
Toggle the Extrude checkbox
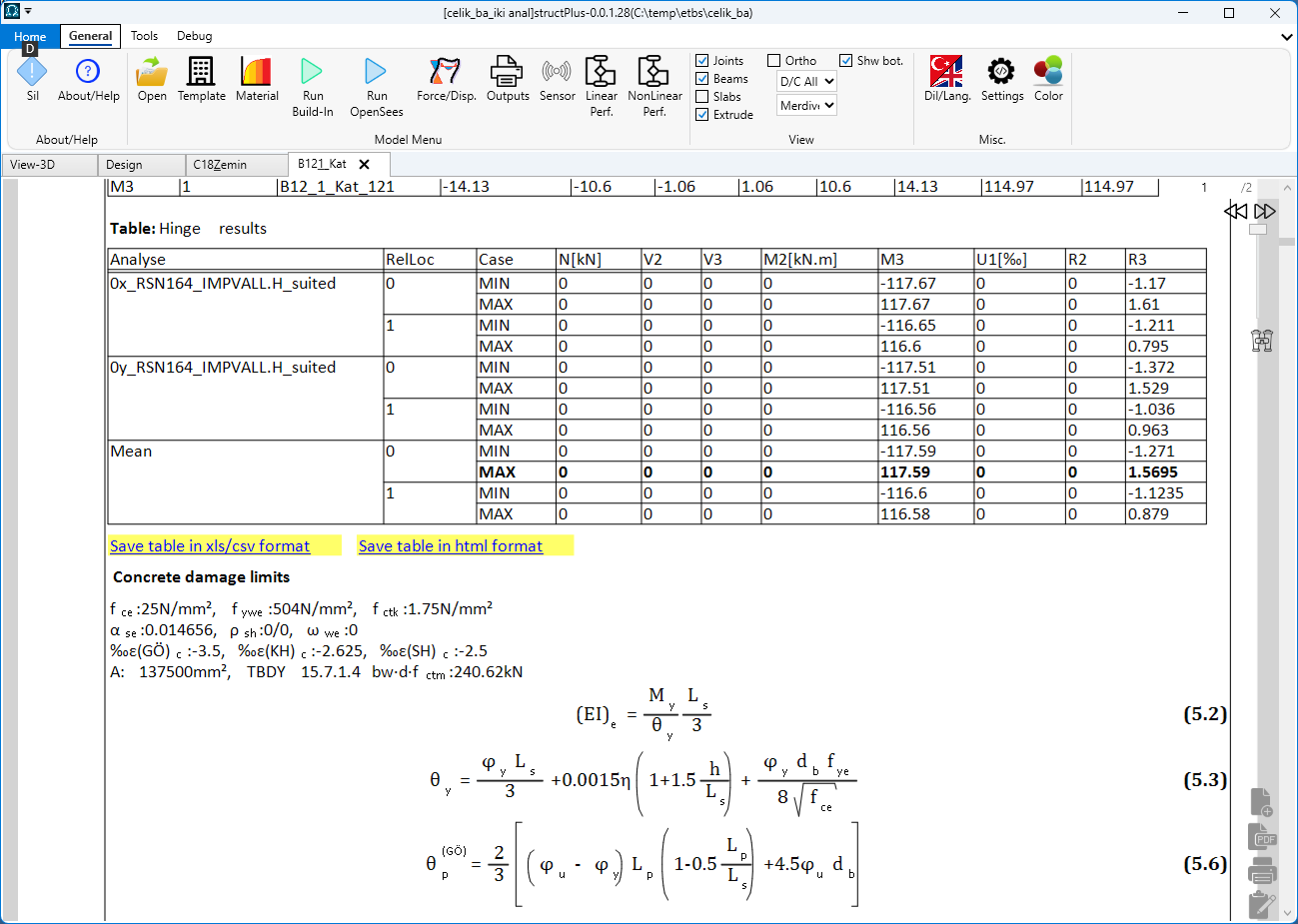click(x=701, y=115)
